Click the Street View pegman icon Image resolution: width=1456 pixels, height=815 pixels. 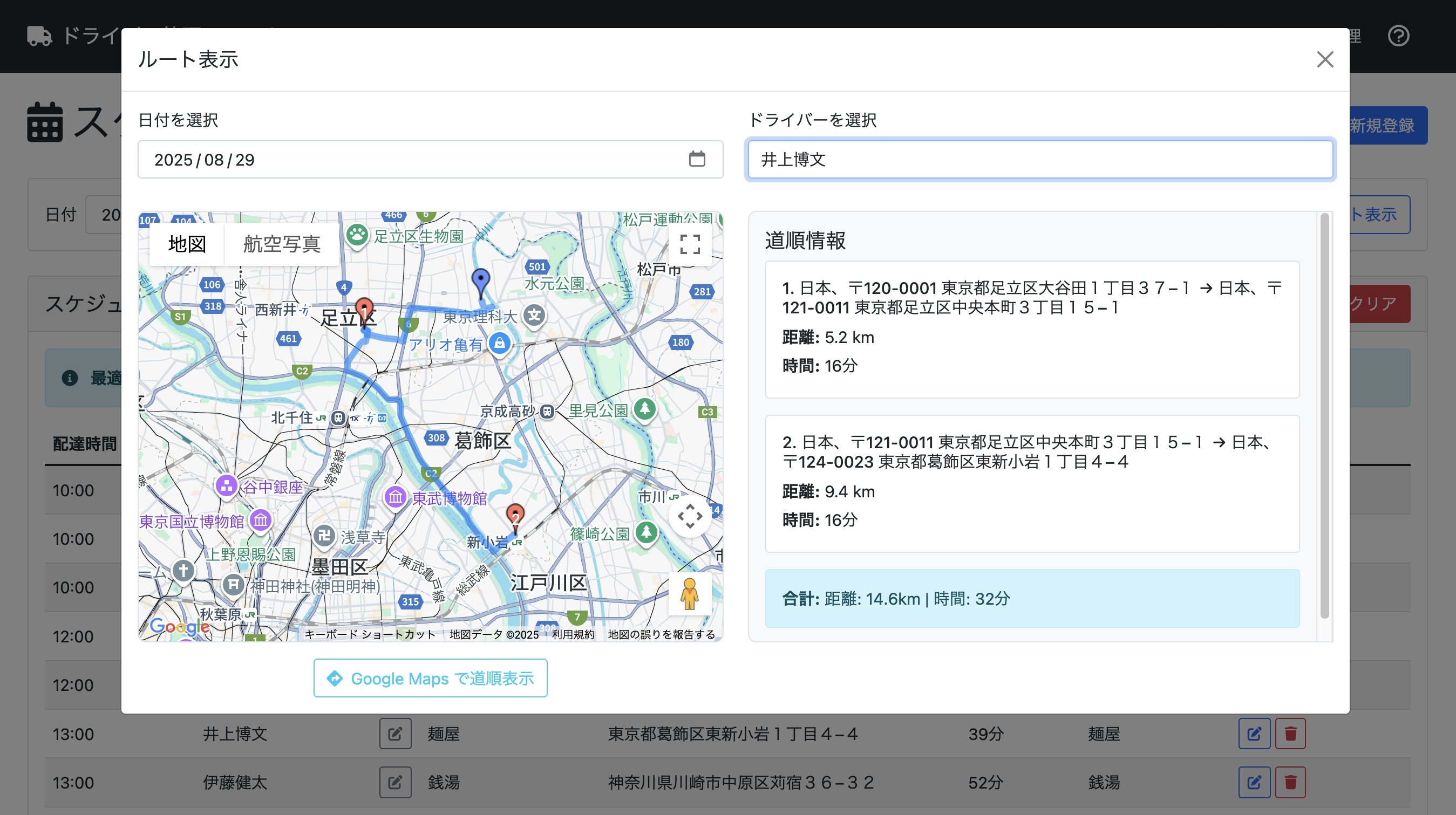click(x=690, y=594)
